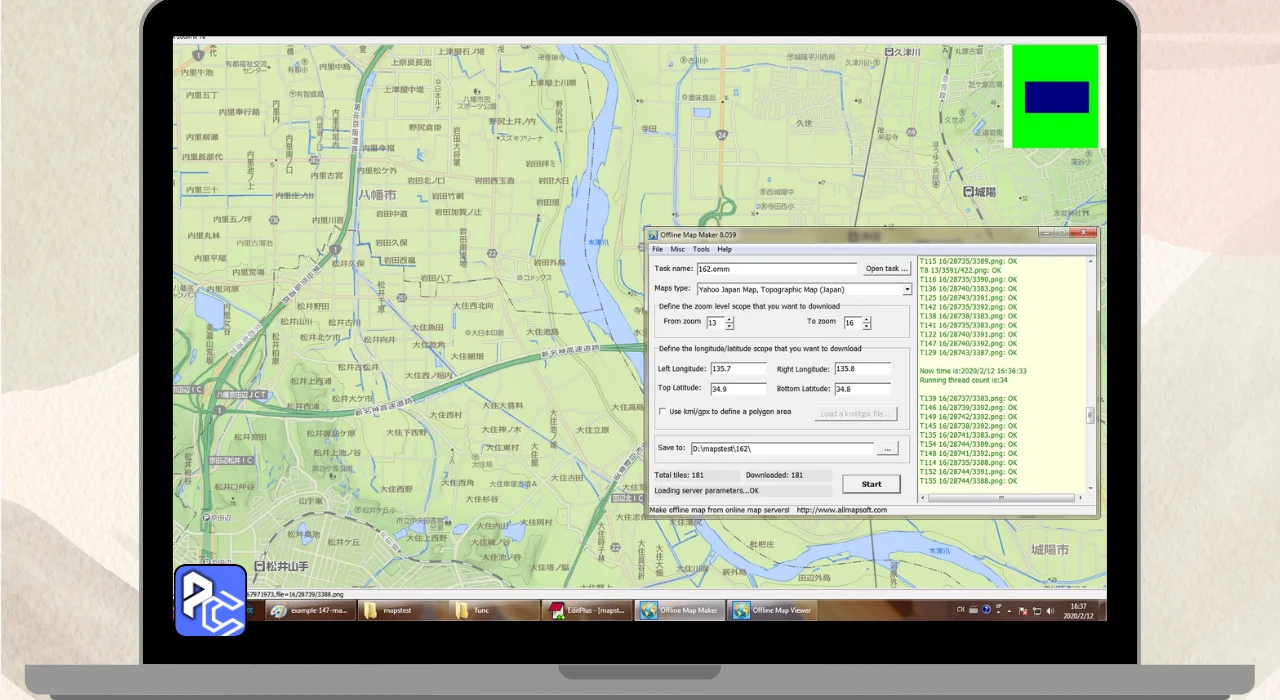
Task: Increase the From zoom level
Action: (x=730, y=319)
